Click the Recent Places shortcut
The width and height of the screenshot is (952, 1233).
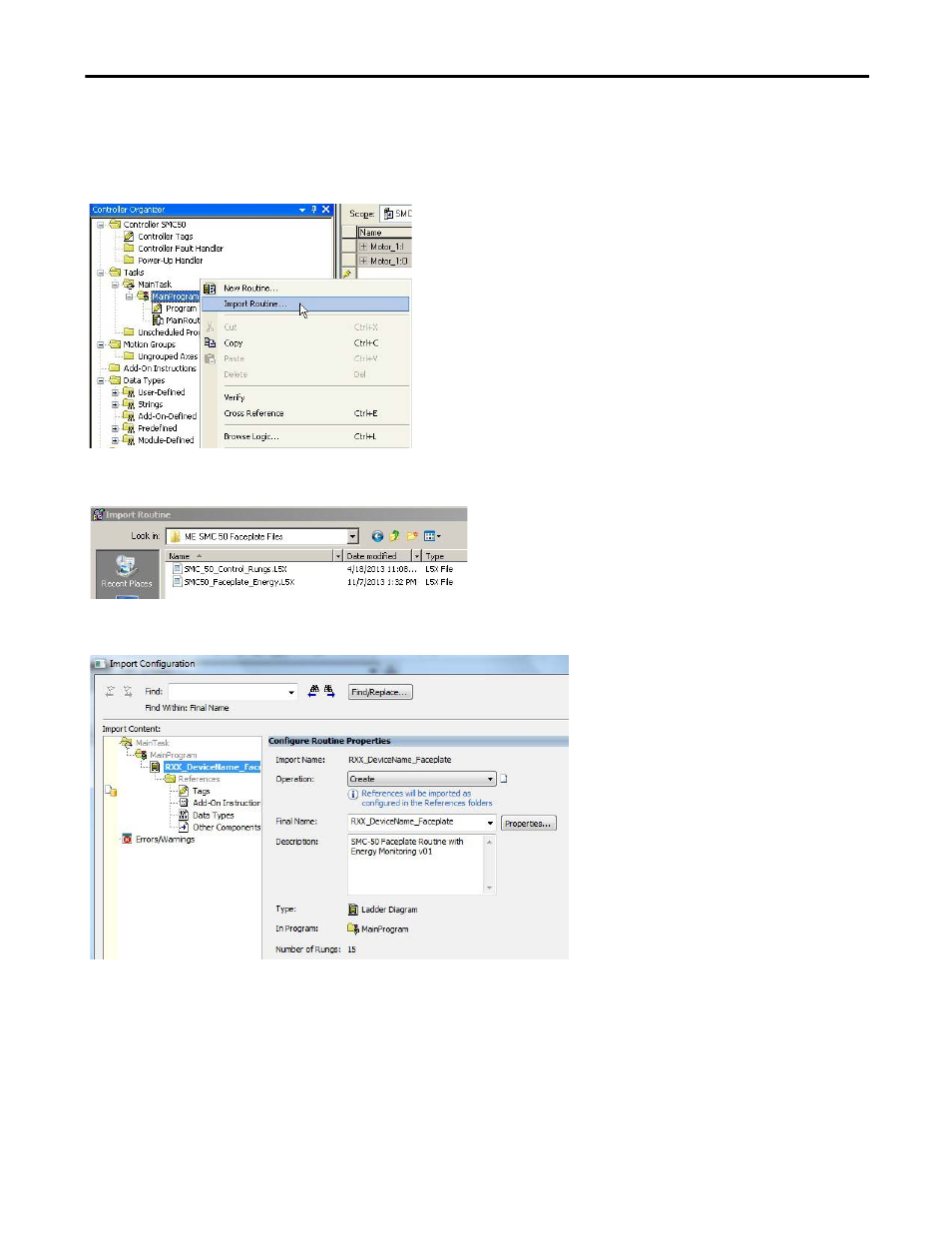coord(126,572)
